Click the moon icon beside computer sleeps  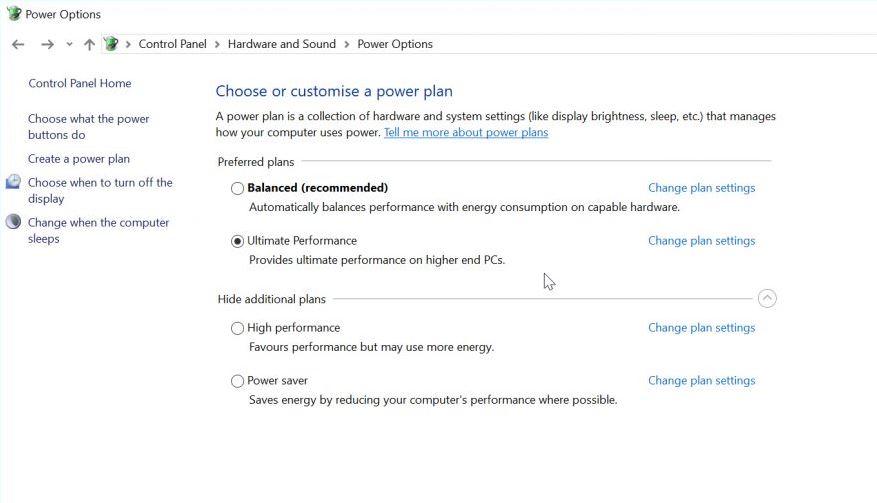(x=13, y=222)
